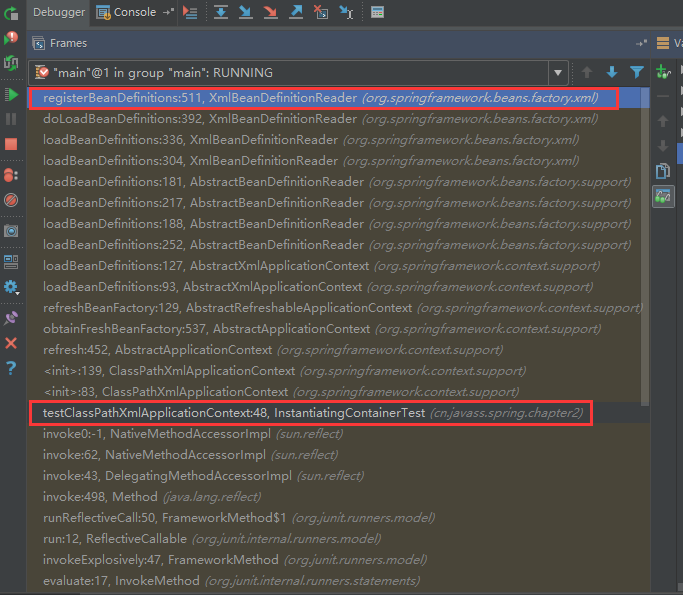This screenshot has width=683, height=595.
Task: Click the Step Over debugger icon
Action: point(221,12)
